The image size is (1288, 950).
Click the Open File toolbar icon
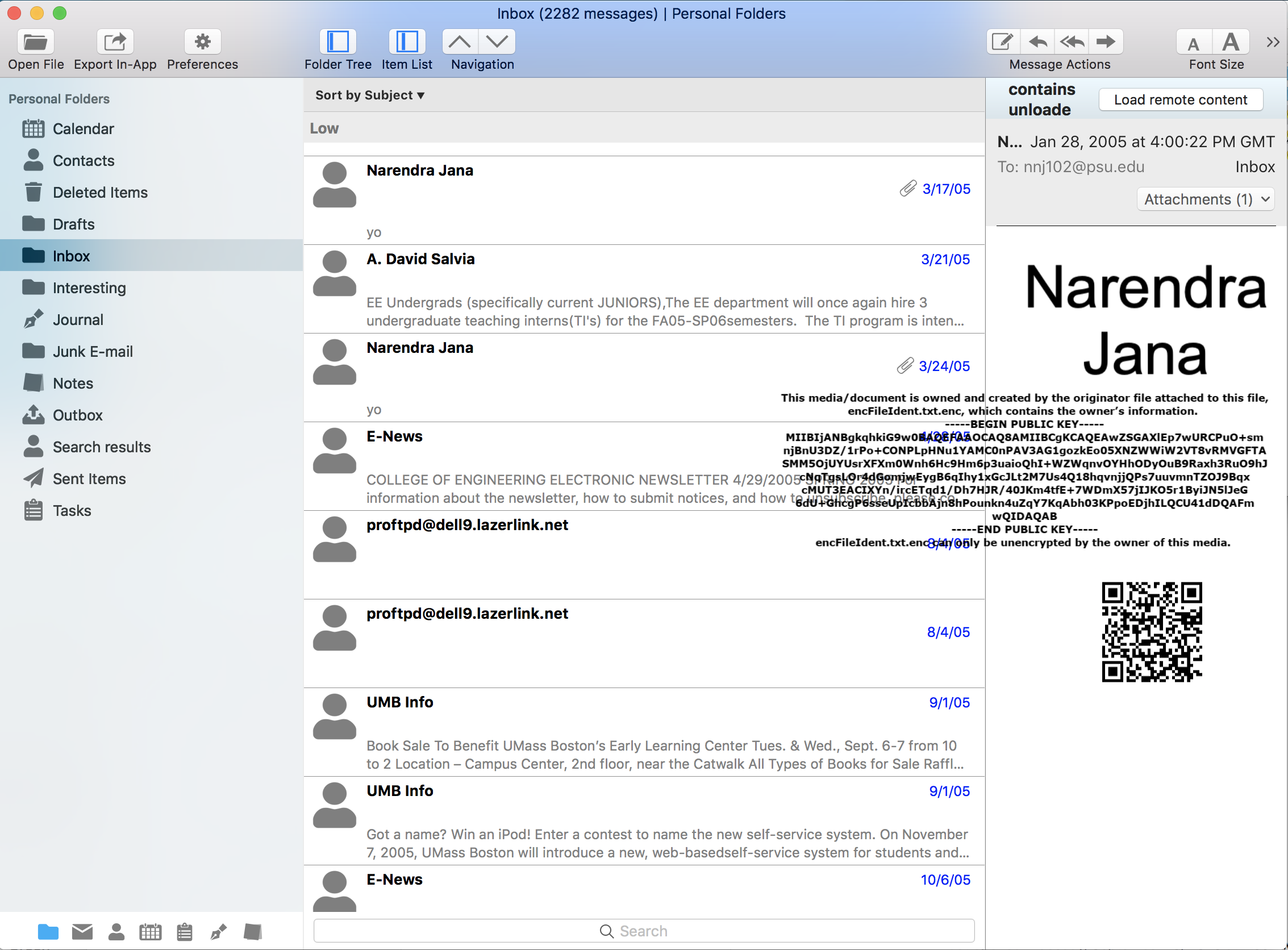pyautogui.click(x=36, y=42)
